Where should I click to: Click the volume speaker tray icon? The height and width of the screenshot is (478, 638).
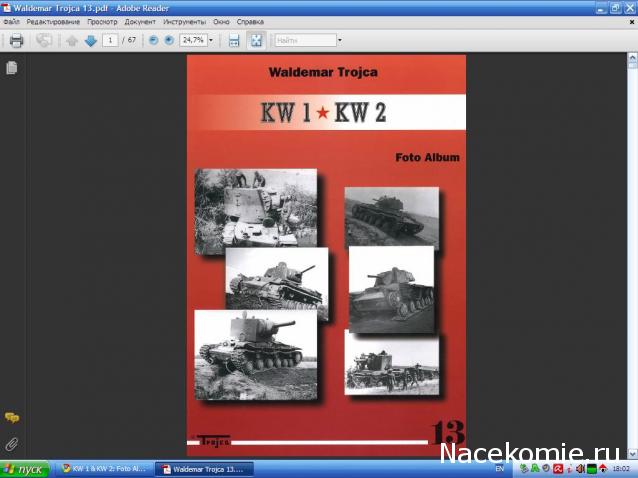[581, 469]
